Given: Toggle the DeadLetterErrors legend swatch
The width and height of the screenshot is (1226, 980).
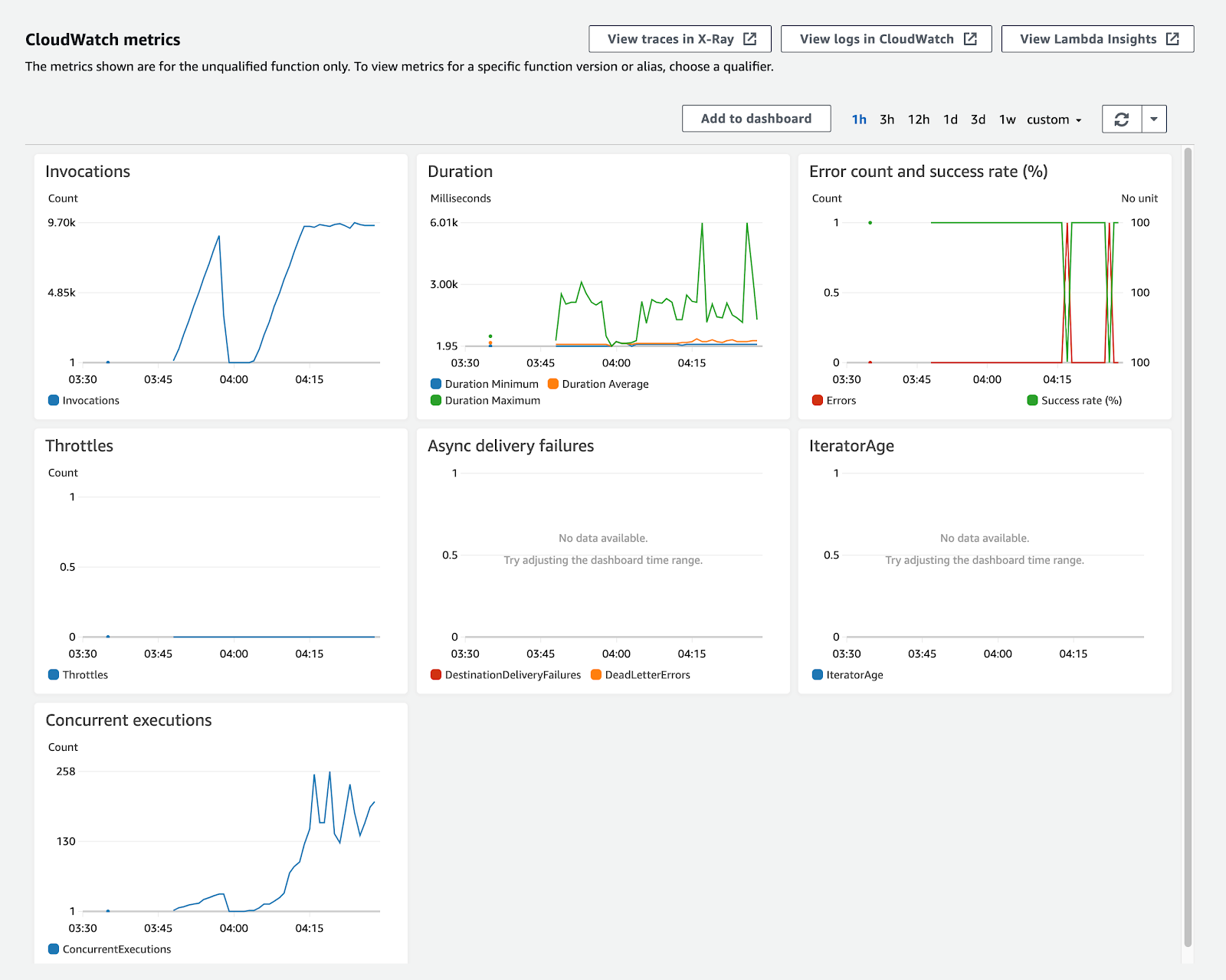Looking at the screenshot, I should tap(596, 674).
